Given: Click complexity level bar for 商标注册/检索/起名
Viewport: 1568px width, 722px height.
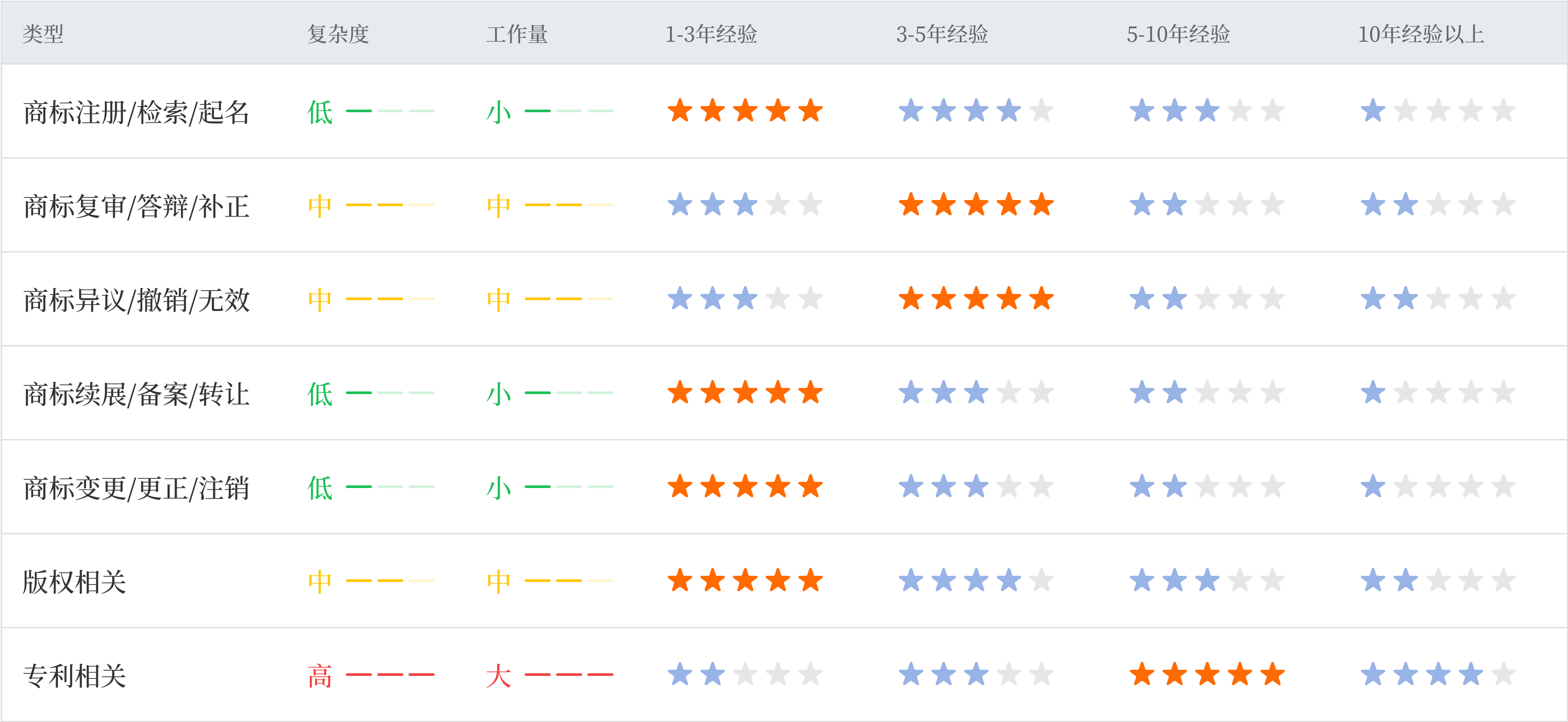Looking at the screenshot, I should point(390,111).
